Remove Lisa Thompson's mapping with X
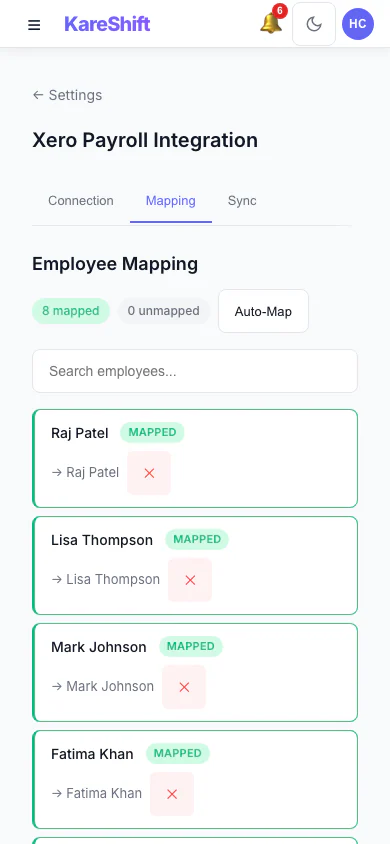This screenshot has height=844, width=390. 190,580
